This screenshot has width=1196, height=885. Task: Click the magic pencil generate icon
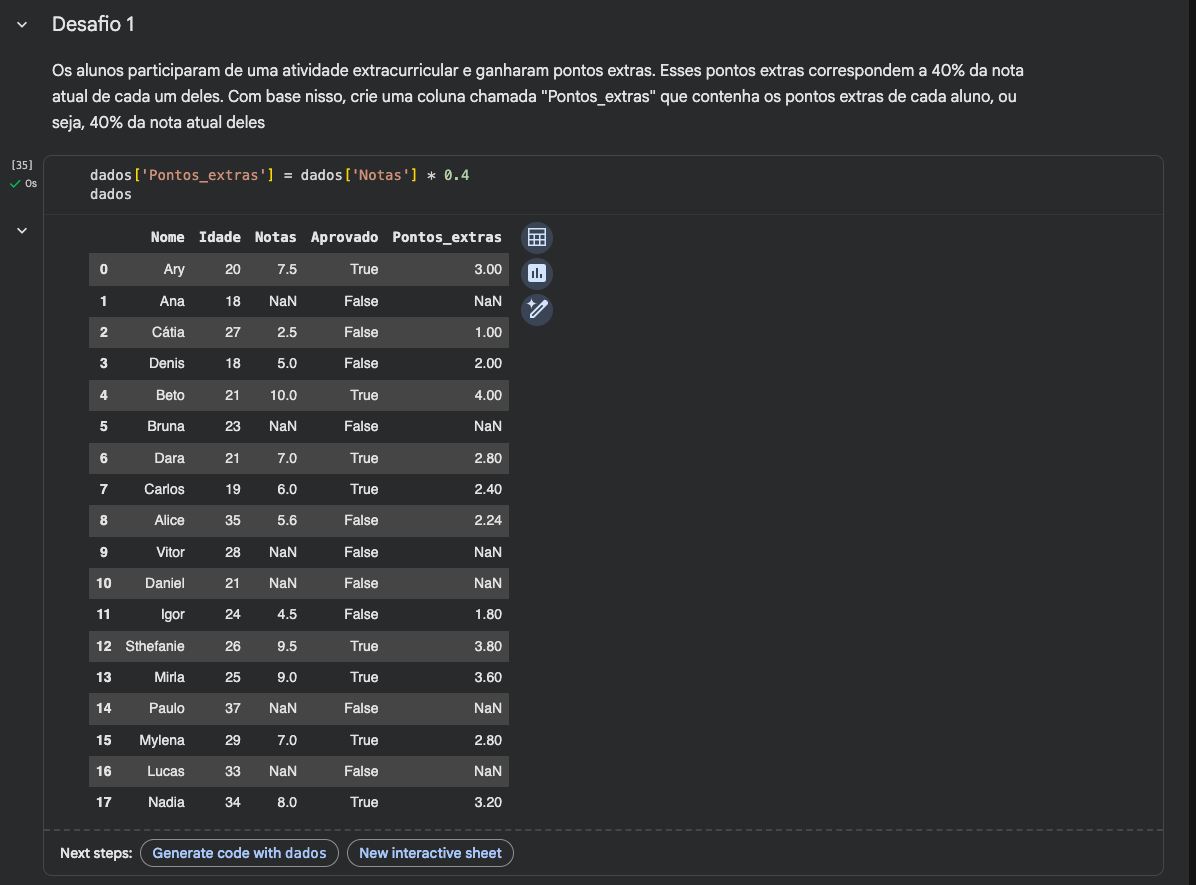pos(537,309)
